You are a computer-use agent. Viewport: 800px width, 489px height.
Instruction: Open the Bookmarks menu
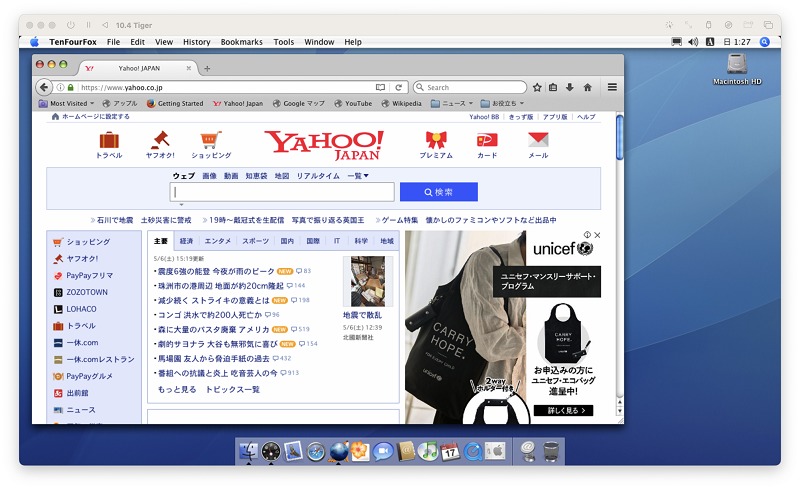(241, 42)
